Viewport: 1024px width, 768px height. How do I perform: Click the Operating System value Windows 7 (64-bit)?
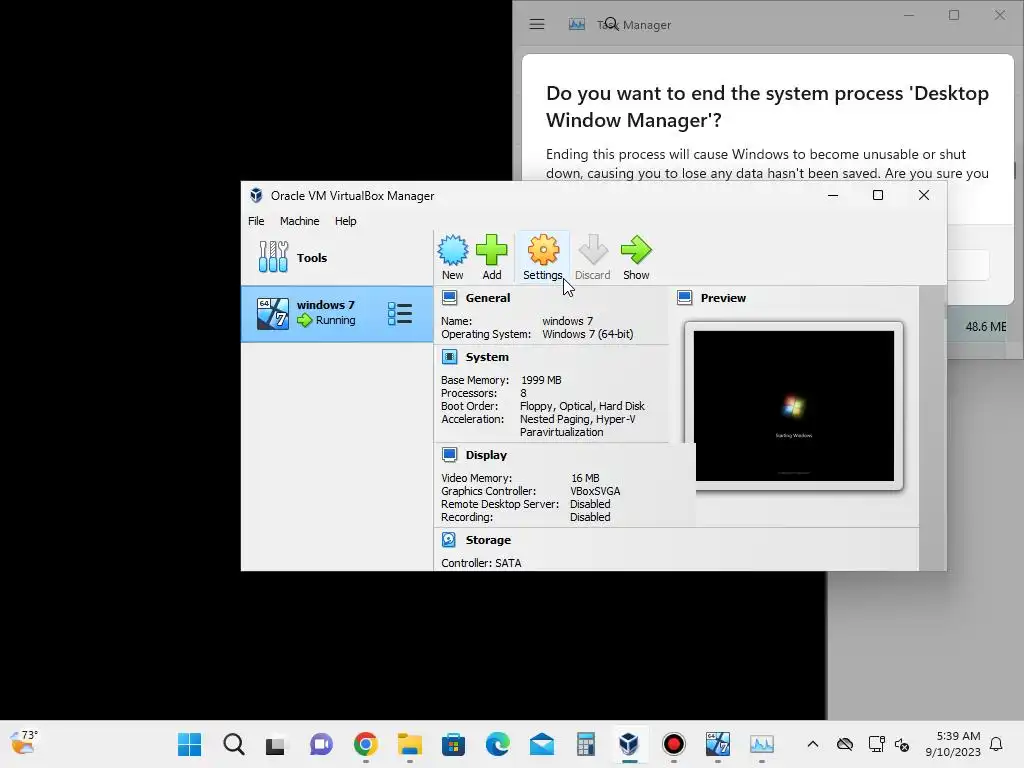[588, 334]
